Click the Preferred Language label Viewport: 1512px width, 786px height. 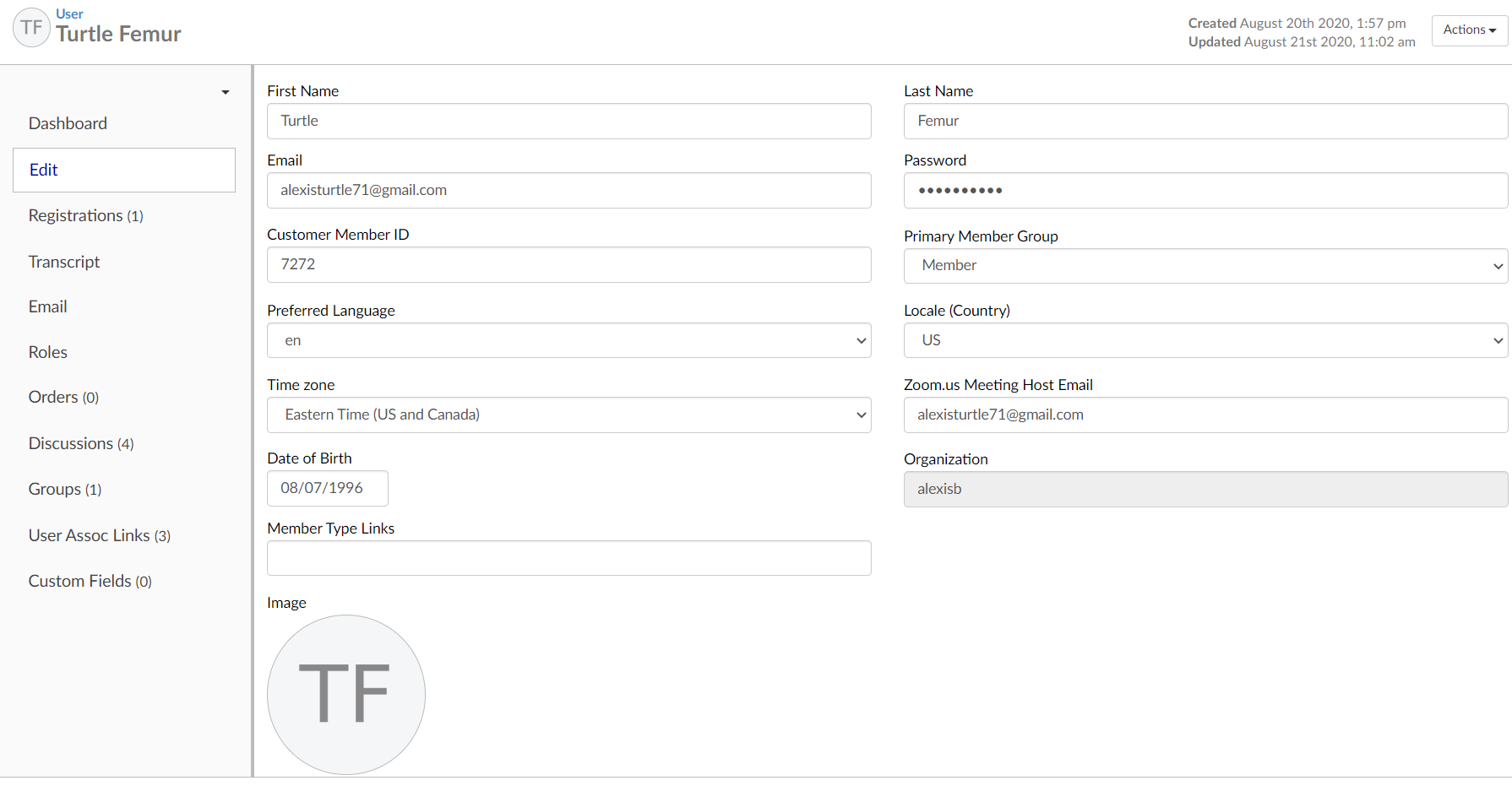(x=331, y=311)
